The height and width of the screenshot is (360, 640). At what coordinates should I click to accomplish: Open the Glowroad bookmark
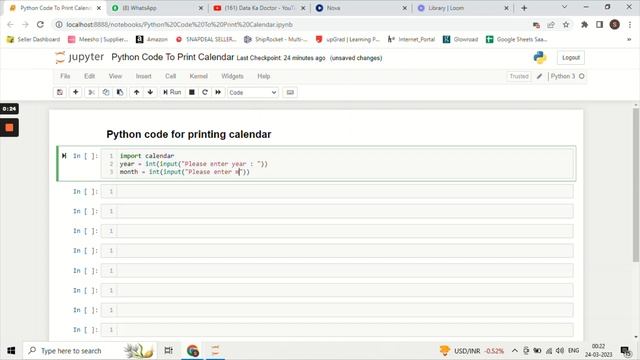click(460, 39)
